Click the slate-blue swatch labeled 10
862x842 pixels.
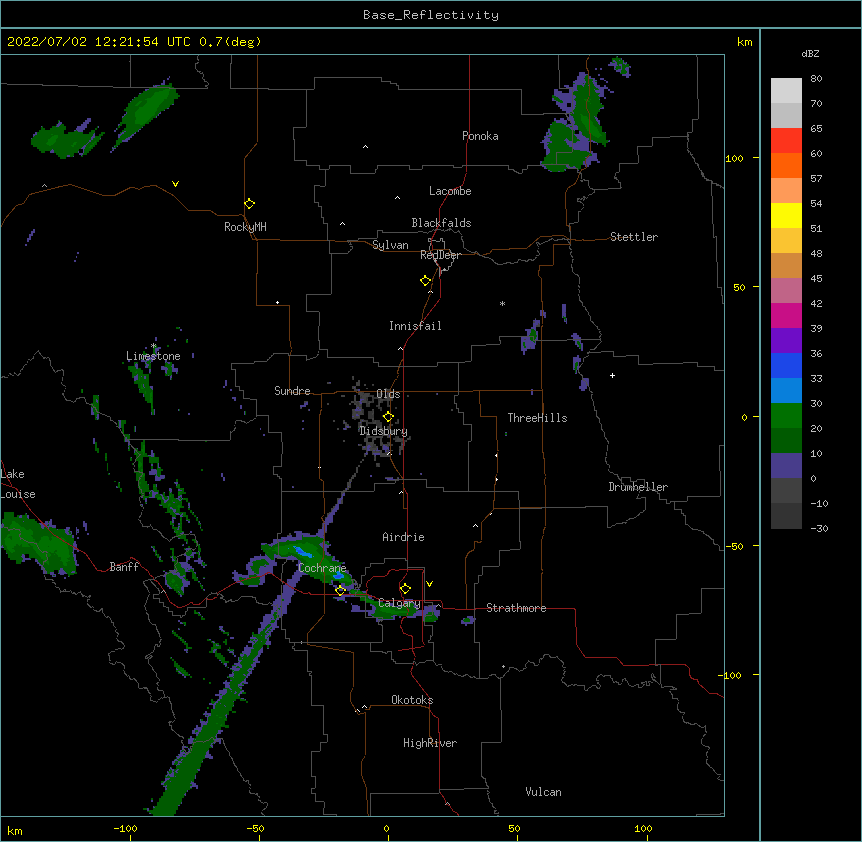pyautogui.click(x=786, y=466)
